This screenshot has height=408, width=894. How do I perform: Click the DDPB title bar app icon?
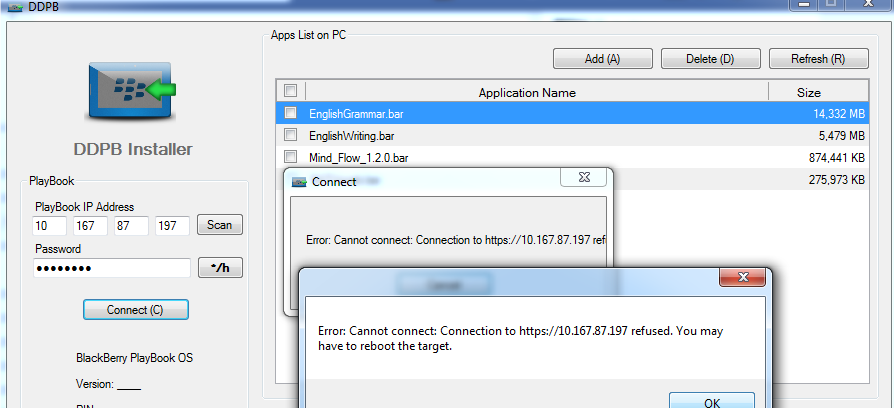point(15,7)
